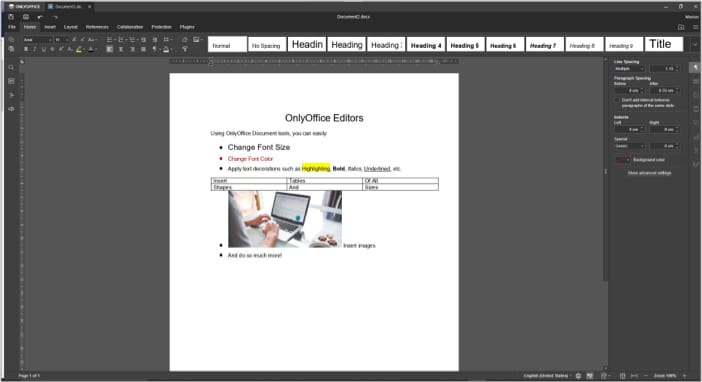
Task: Click the align center icon
Action: pyautogui.click(x=121, y=49)
